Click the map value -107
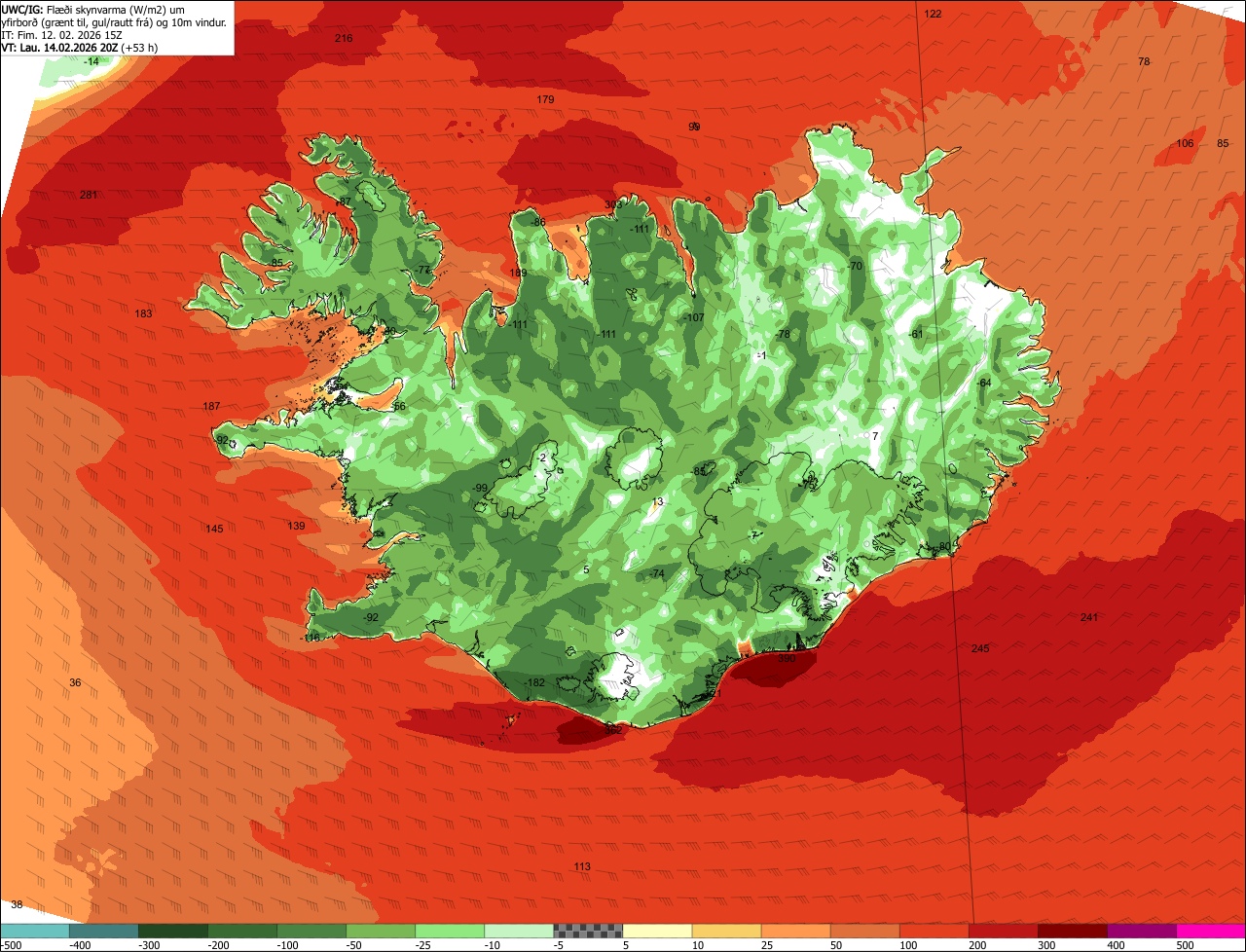The height and width of the screenshot is (952, 1246). point(694,319)
